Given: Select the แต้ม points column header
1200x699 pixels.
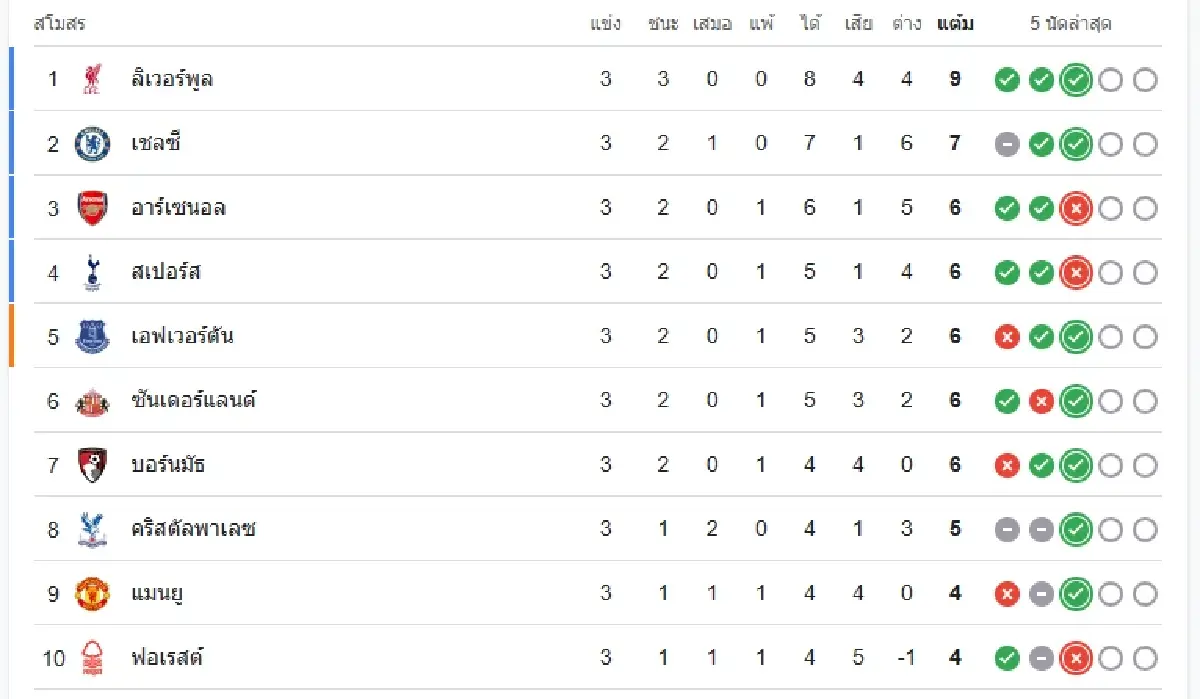Looking at the screenshot, I should point(955,24).
